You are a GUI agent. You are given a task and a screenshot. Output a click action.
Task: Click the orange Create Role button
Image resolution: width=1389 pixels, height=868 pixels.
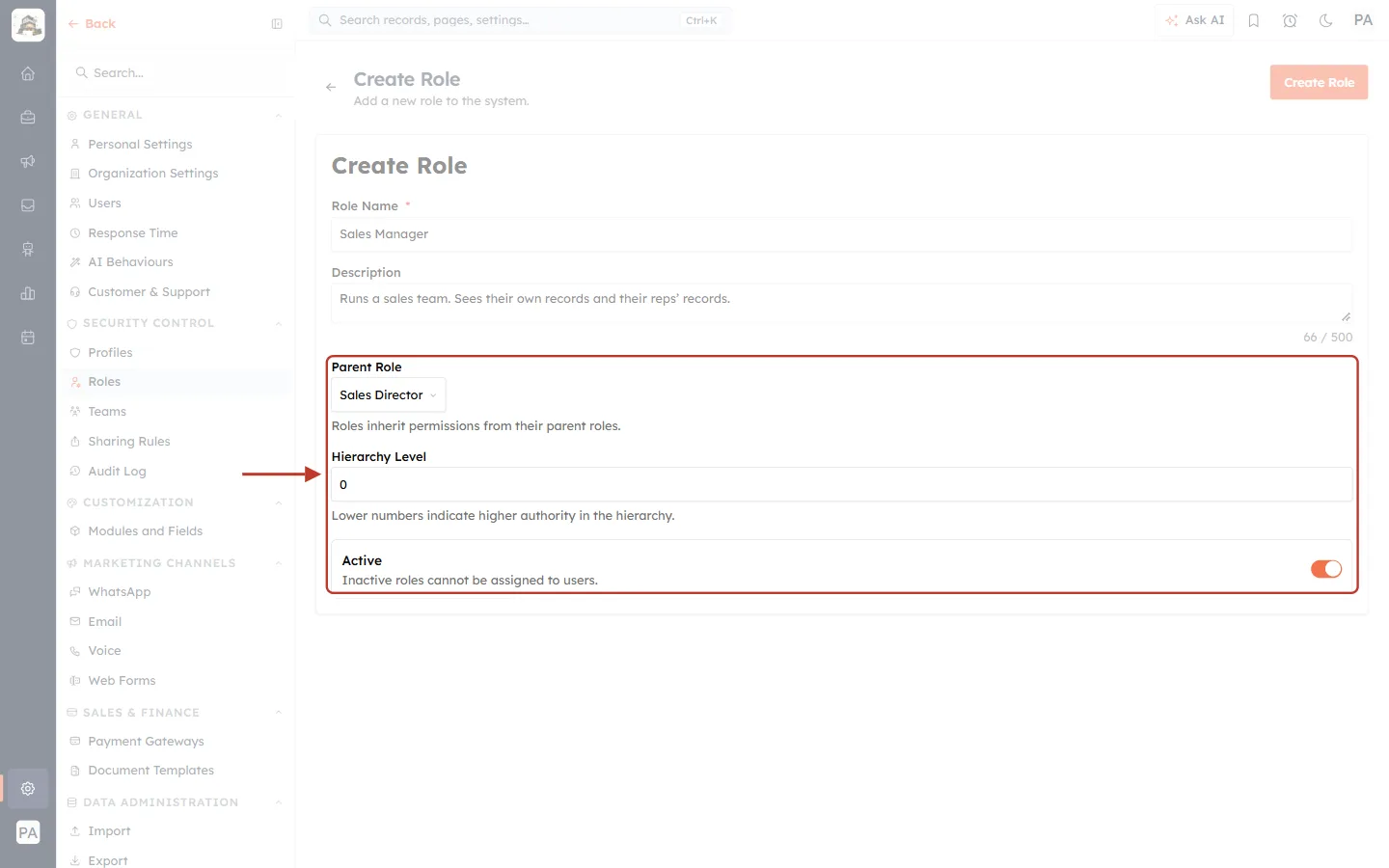point(1319,83)
